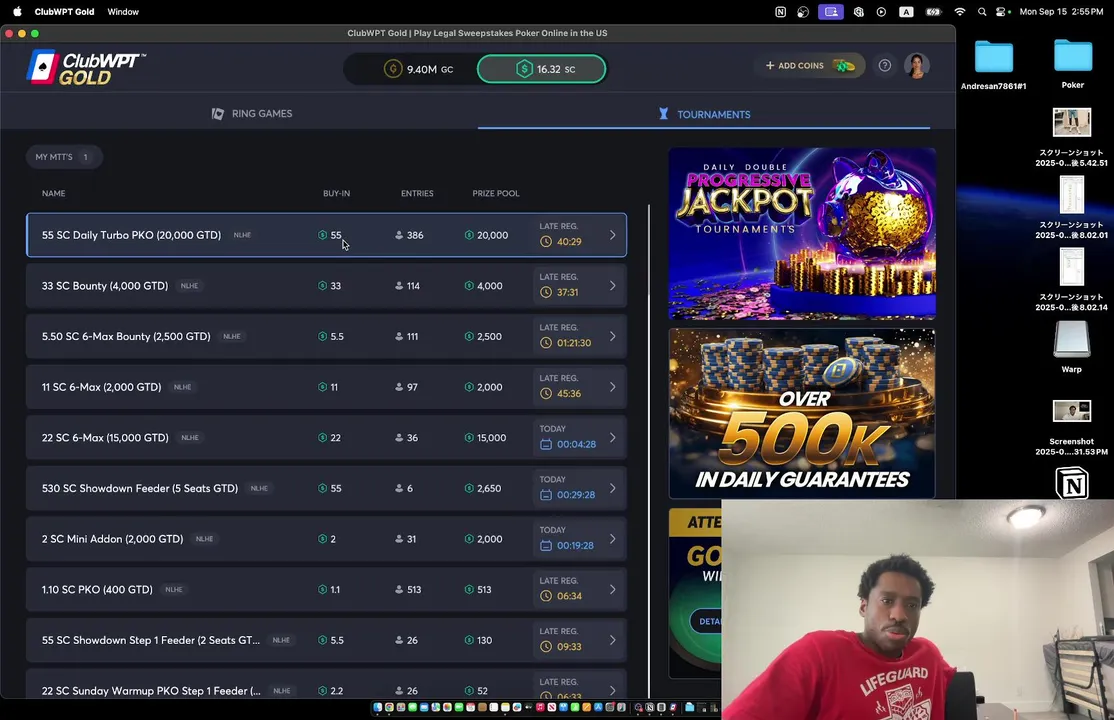
Task: Open the ClubWPT Gold logo home
Action: 85,68
